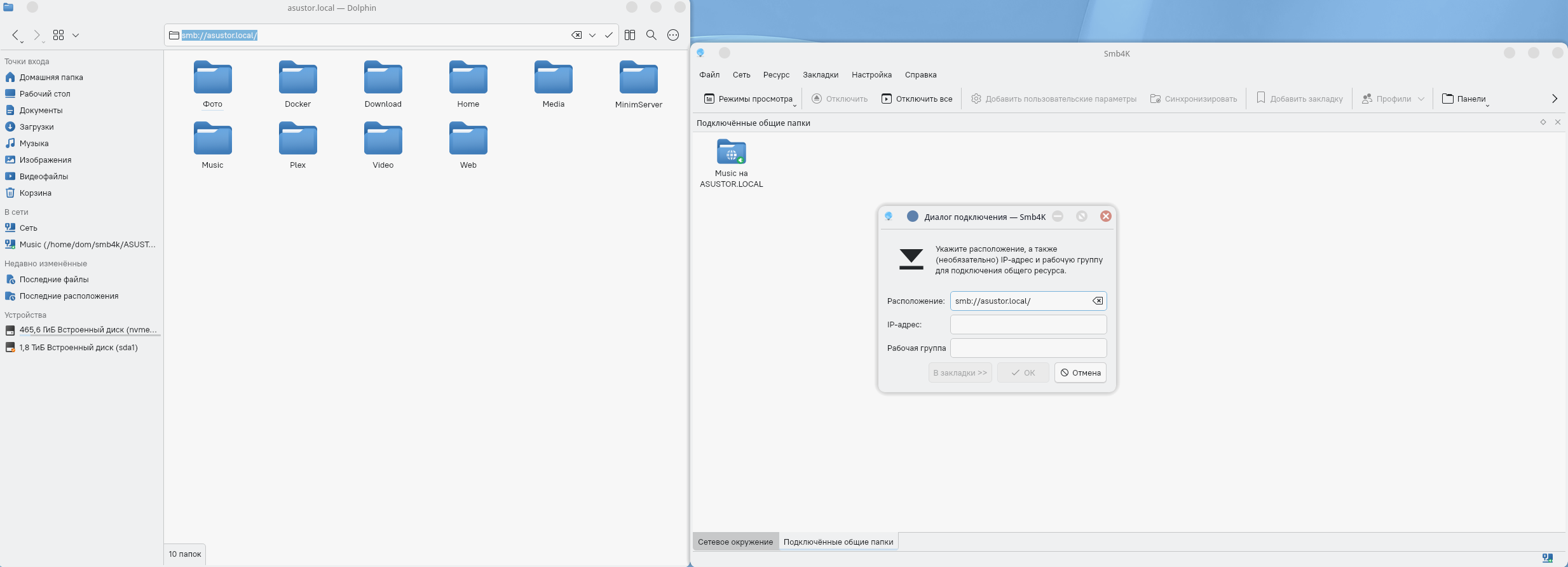Click the network status icon in Smb4K status bar
Image resolution: width=1568 pixels, height=567 pixels.
(1547, 558)
